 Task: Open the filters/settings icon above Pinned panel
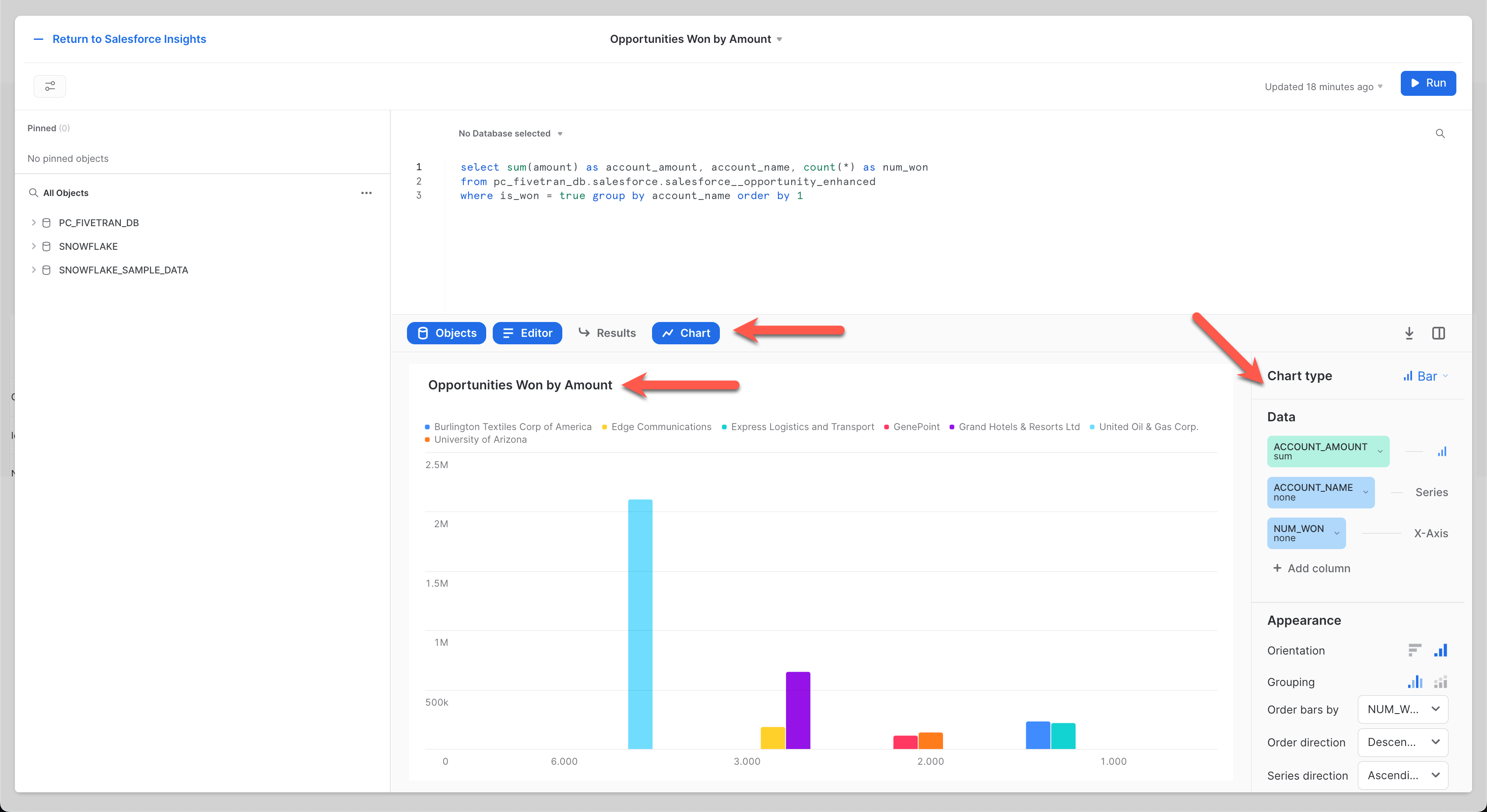coord(49,86)
